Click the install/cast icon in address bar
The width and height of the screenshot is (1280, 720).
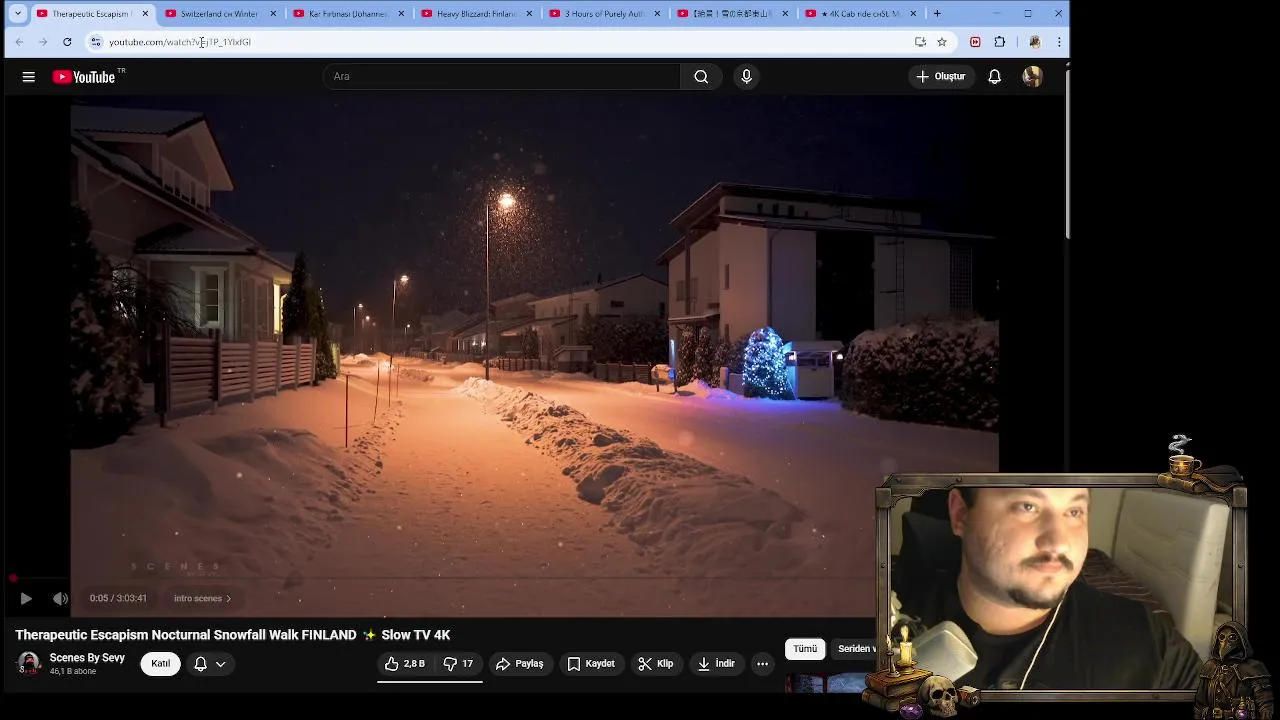click(x=920, y=42)
